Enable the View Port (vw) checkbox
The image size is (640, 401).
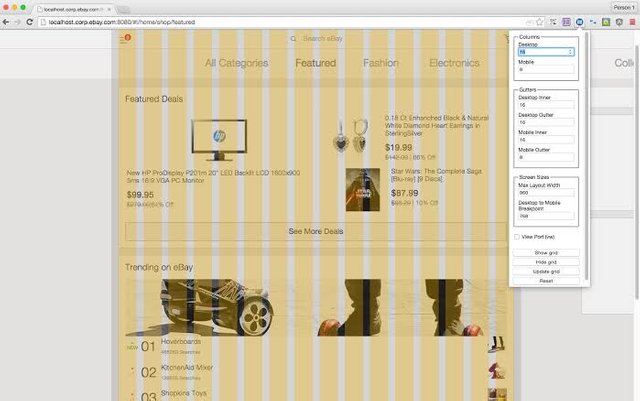pyautogui.click(x=517, y=237)
